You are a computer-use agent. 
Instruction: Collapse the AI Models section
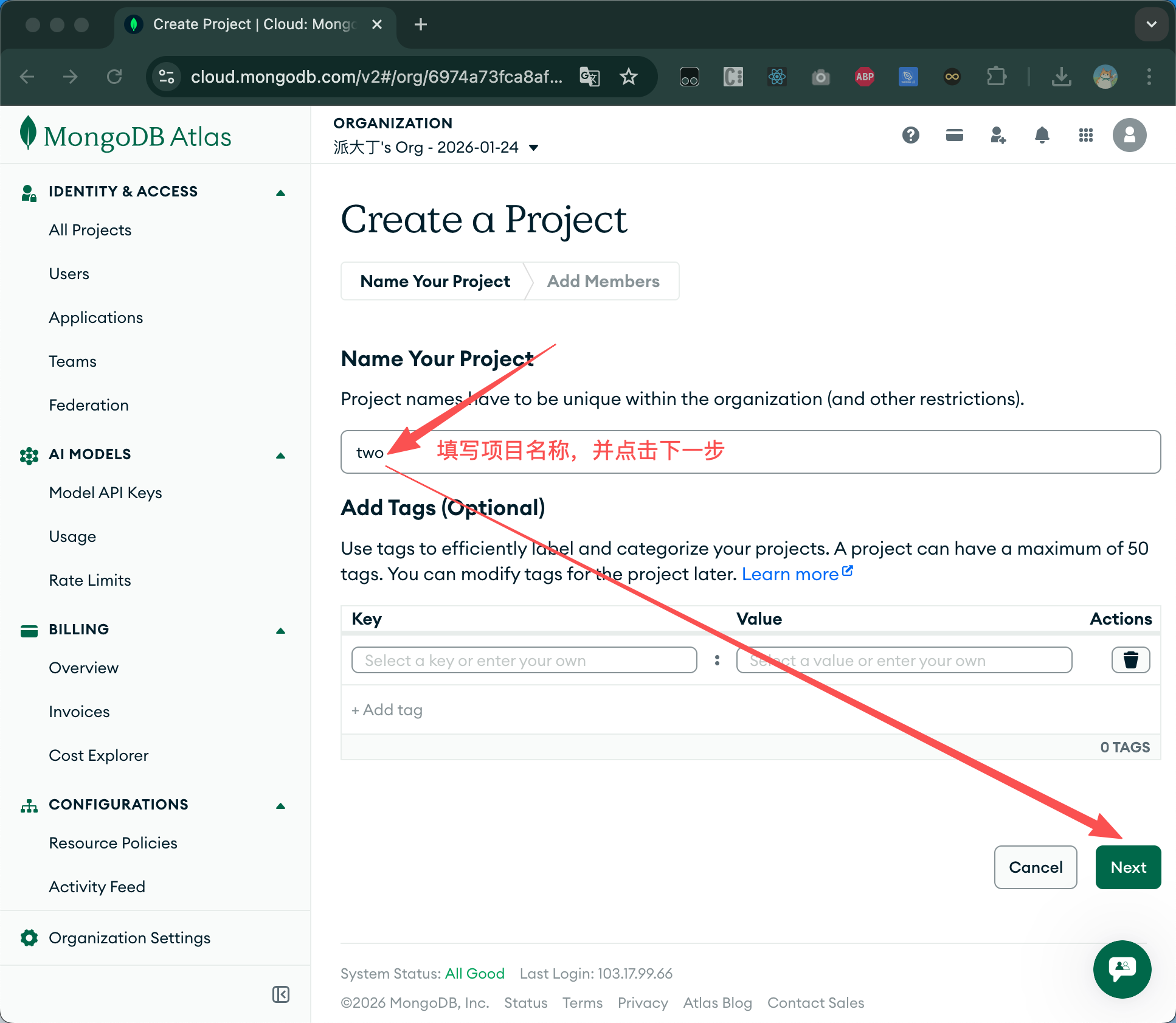280,456
